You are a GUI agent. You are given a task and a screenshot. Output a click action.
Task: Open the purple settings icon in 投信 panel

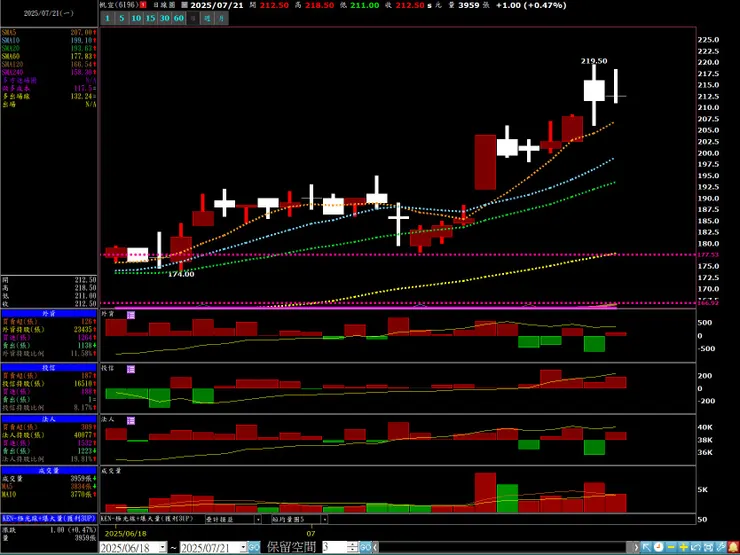click(x=131, y=369)
